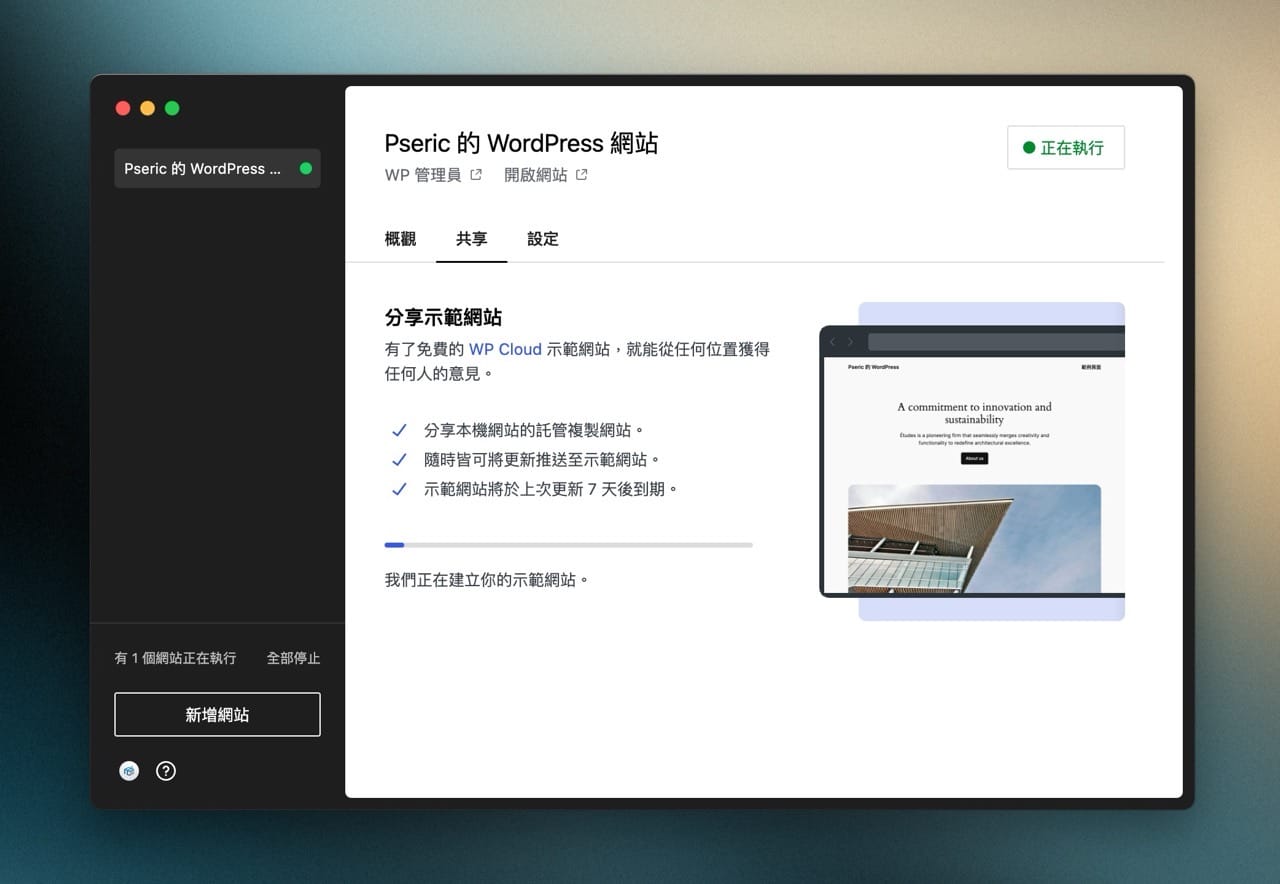Click the 新增網站 button
The image size is (1280, 884).
point(217,715)
